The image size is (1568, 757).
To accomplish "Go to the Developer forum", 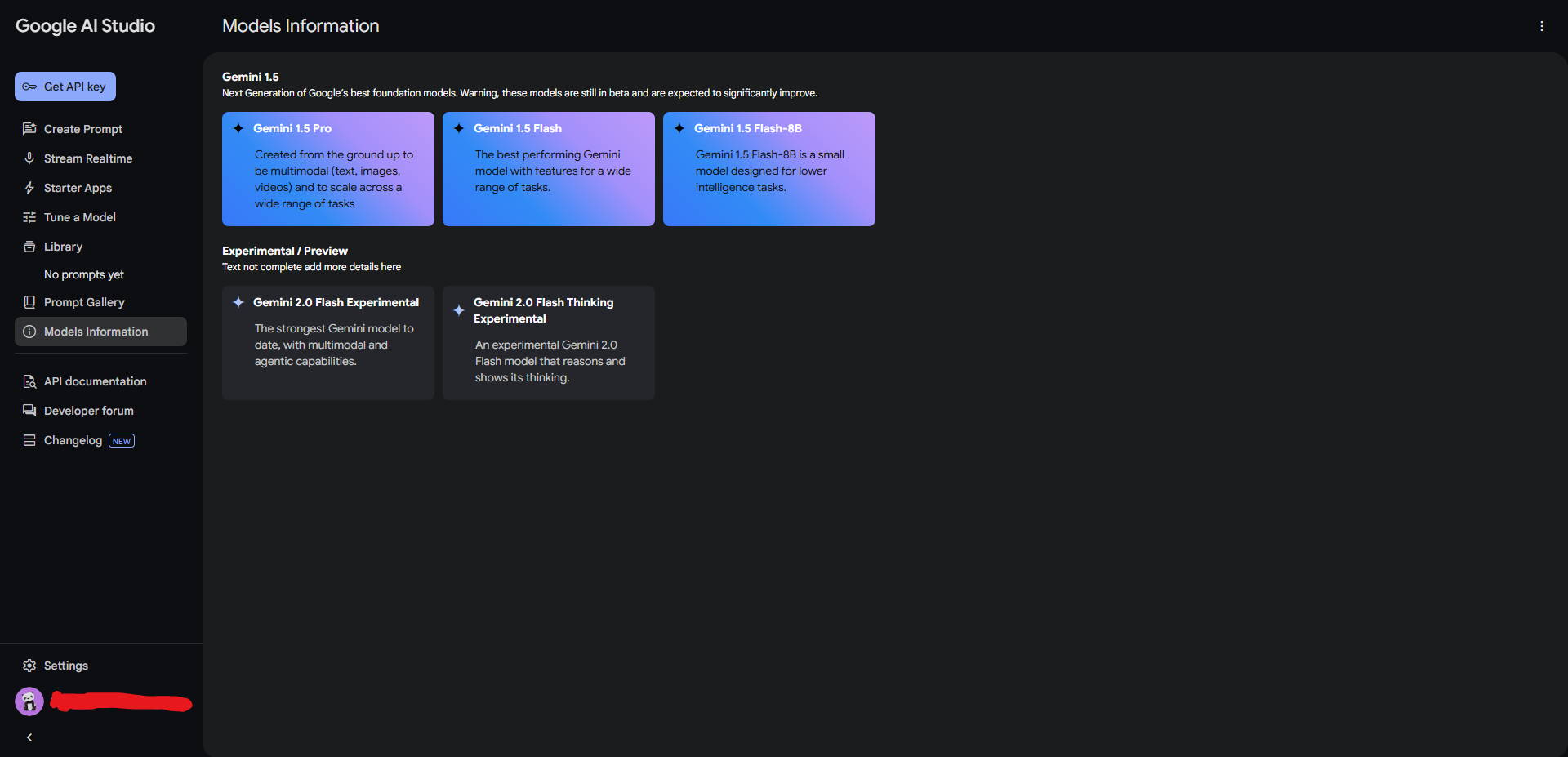I will [88, 411].
